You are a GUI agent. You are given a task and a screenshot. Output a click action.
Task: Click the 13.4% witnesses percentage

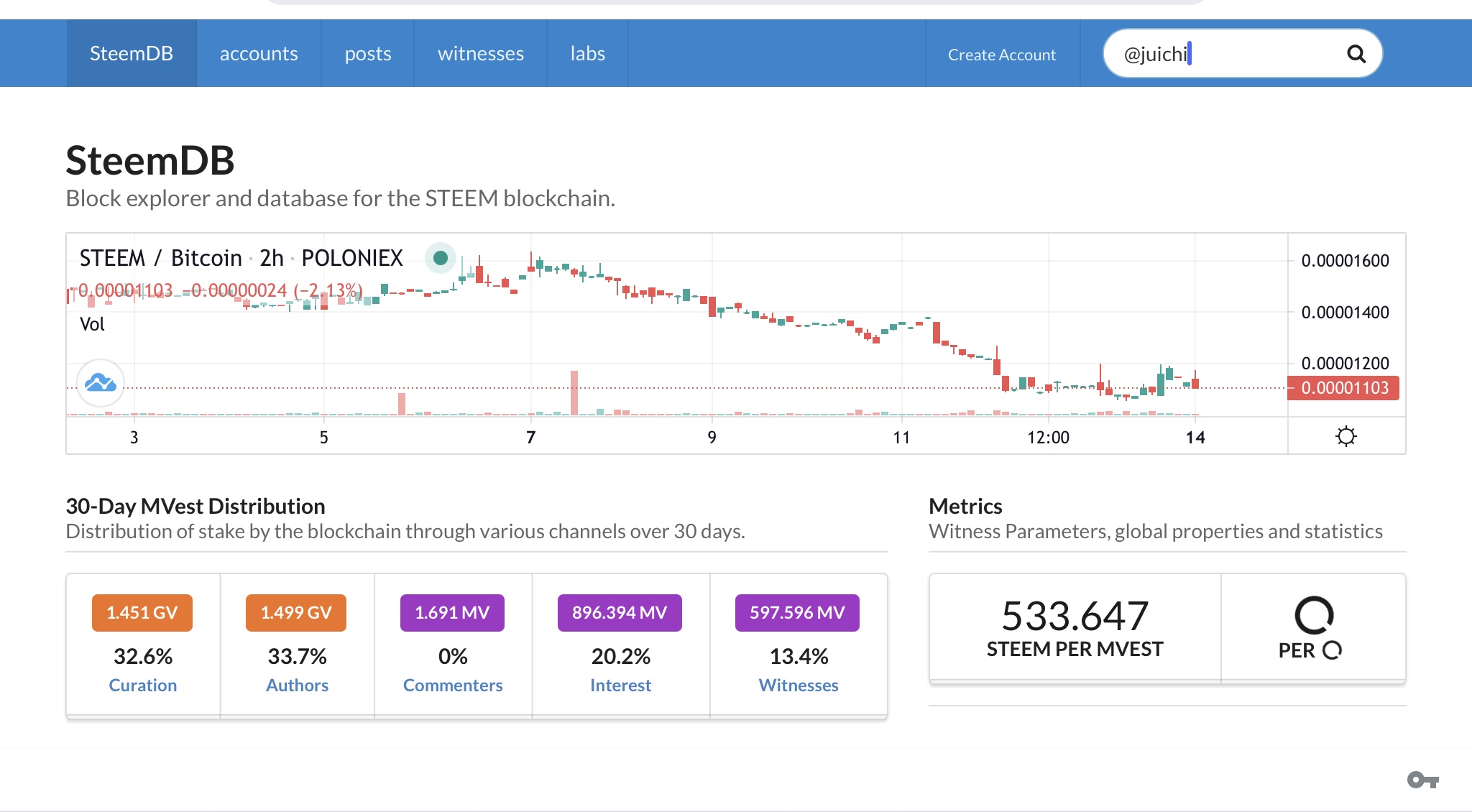[799, 656]
